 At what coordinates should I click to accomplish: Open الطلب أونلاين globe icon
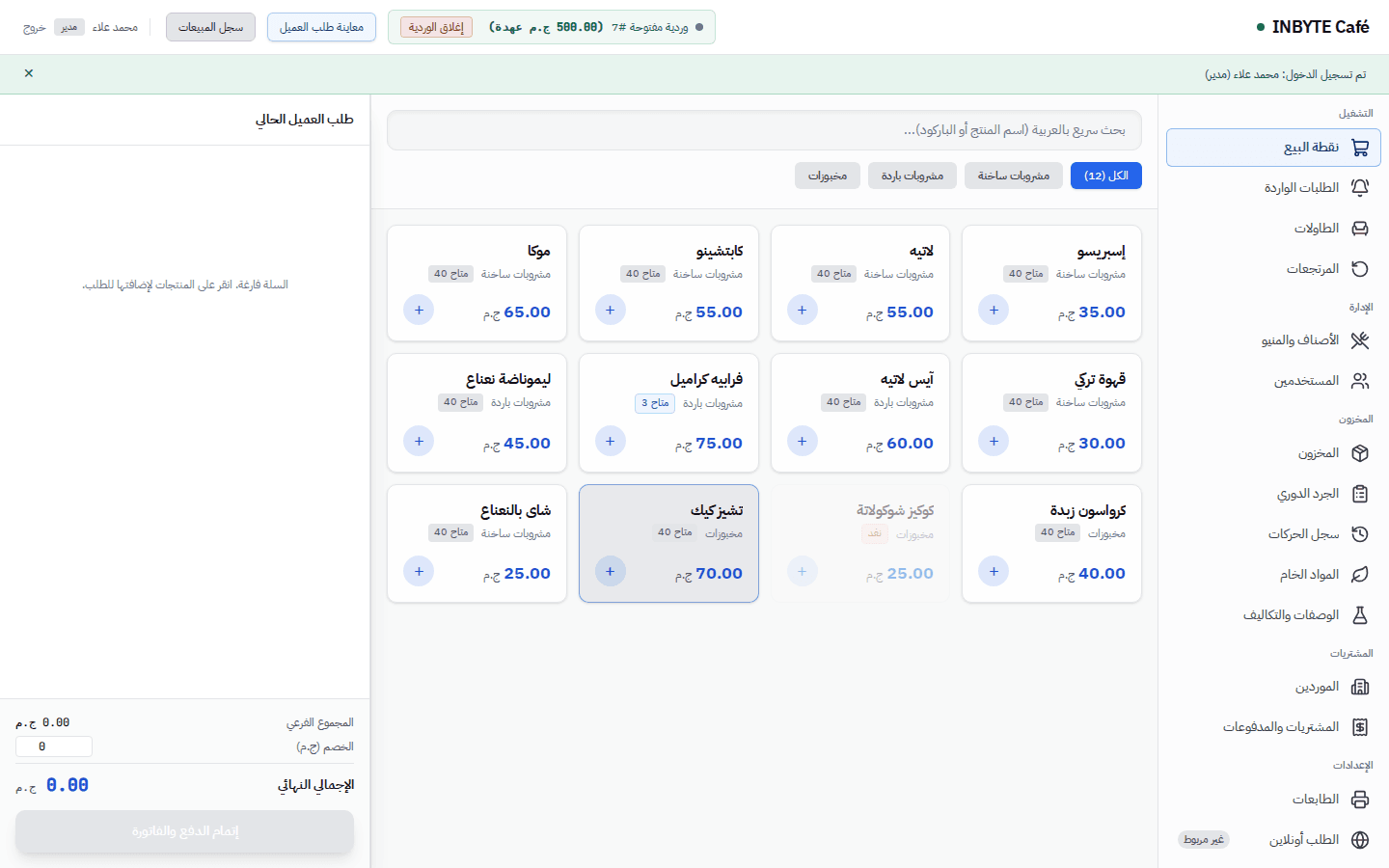coord(1360,840)
